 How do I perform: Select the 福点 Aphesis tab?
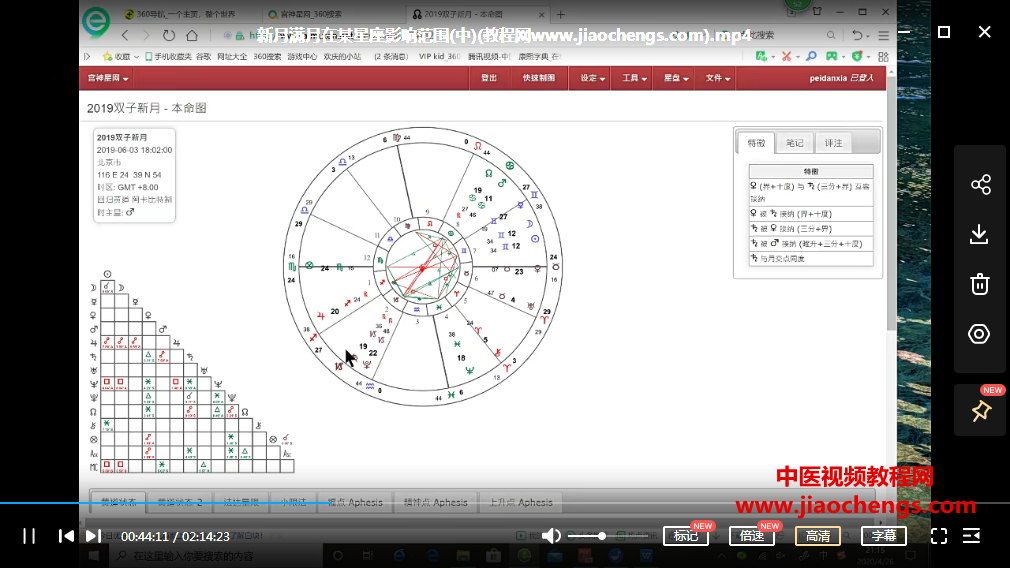(355, 502)
